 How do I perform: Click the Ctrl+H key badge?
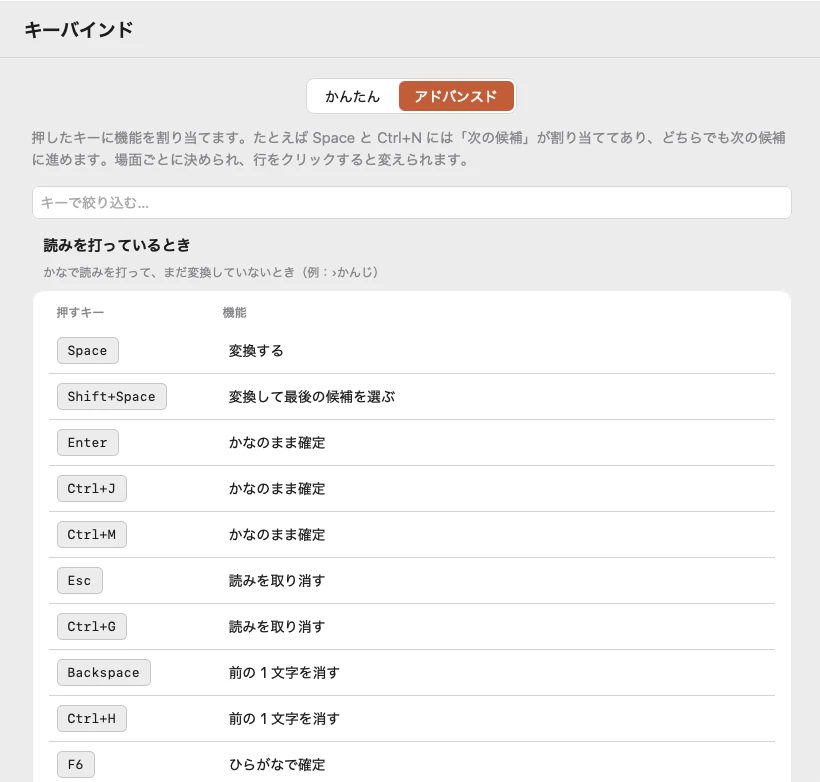(x=92, y=719)
